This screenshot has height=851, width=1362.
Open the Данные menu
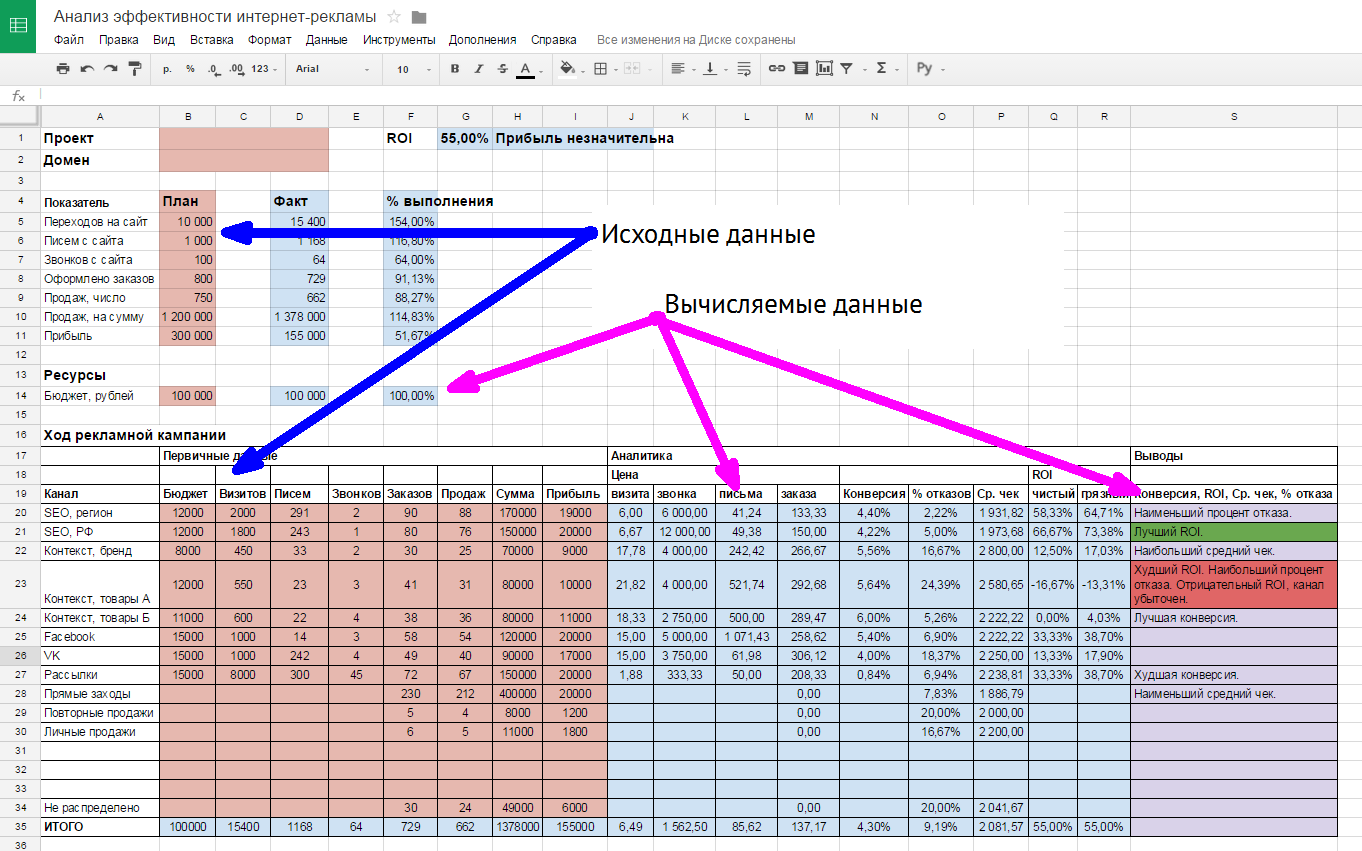pos(327,40)
